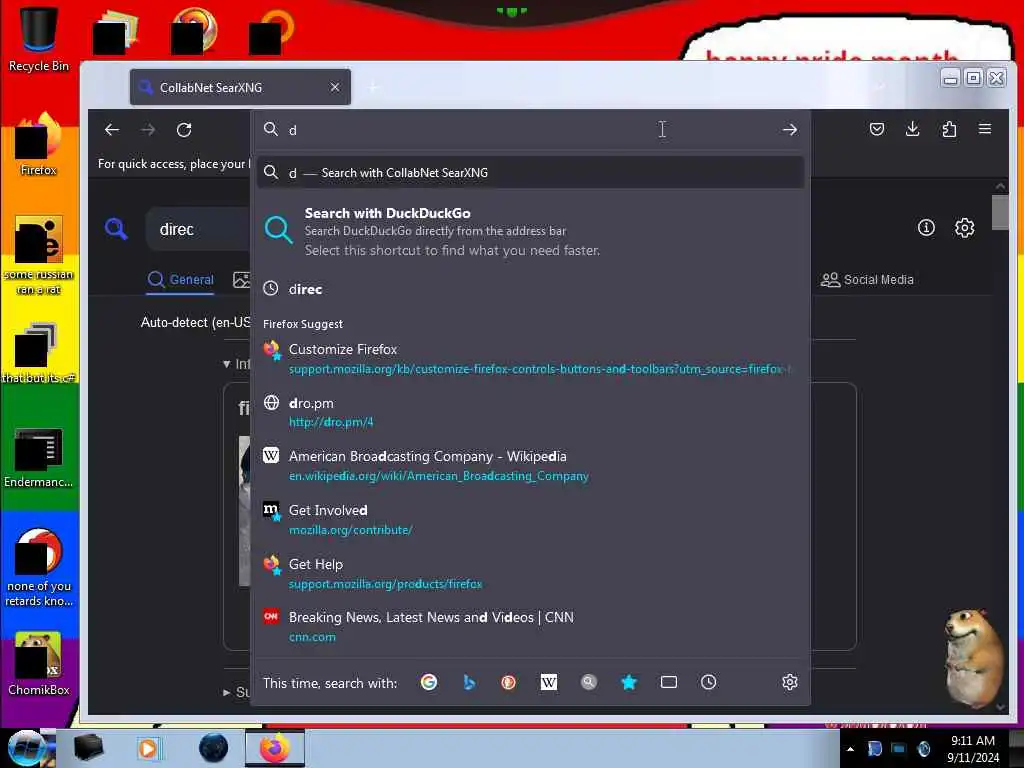Select Social Media search tab
This screenshot has height=768, width=1024.
pos(867,280)
